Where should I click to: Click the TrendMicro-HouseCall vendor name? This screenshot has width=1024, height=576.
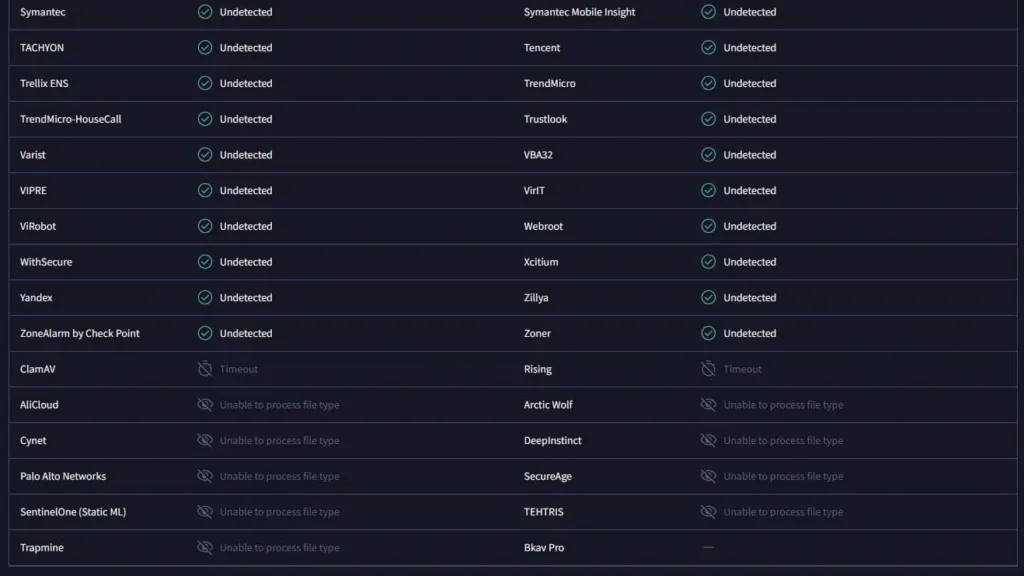tap(70, 119)
